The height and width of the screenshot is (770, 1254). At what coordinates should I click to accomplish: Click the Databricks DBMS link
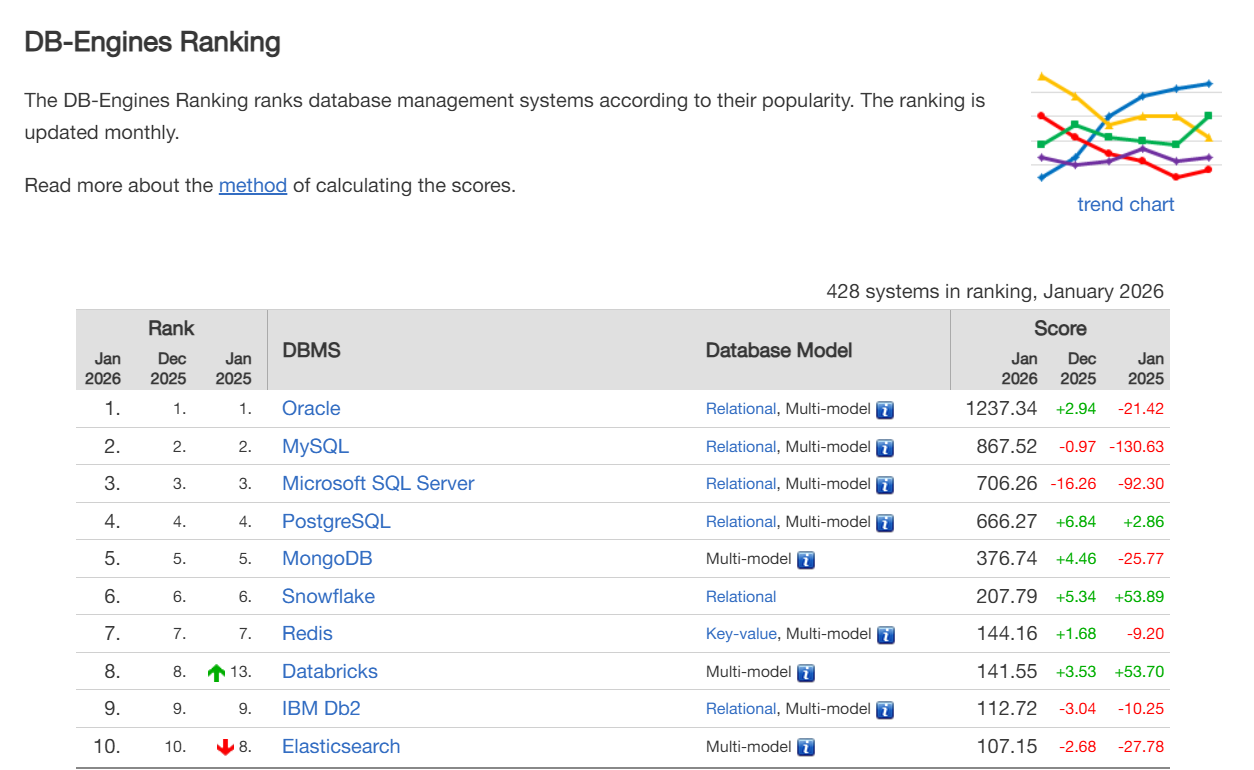click(330, 671)
